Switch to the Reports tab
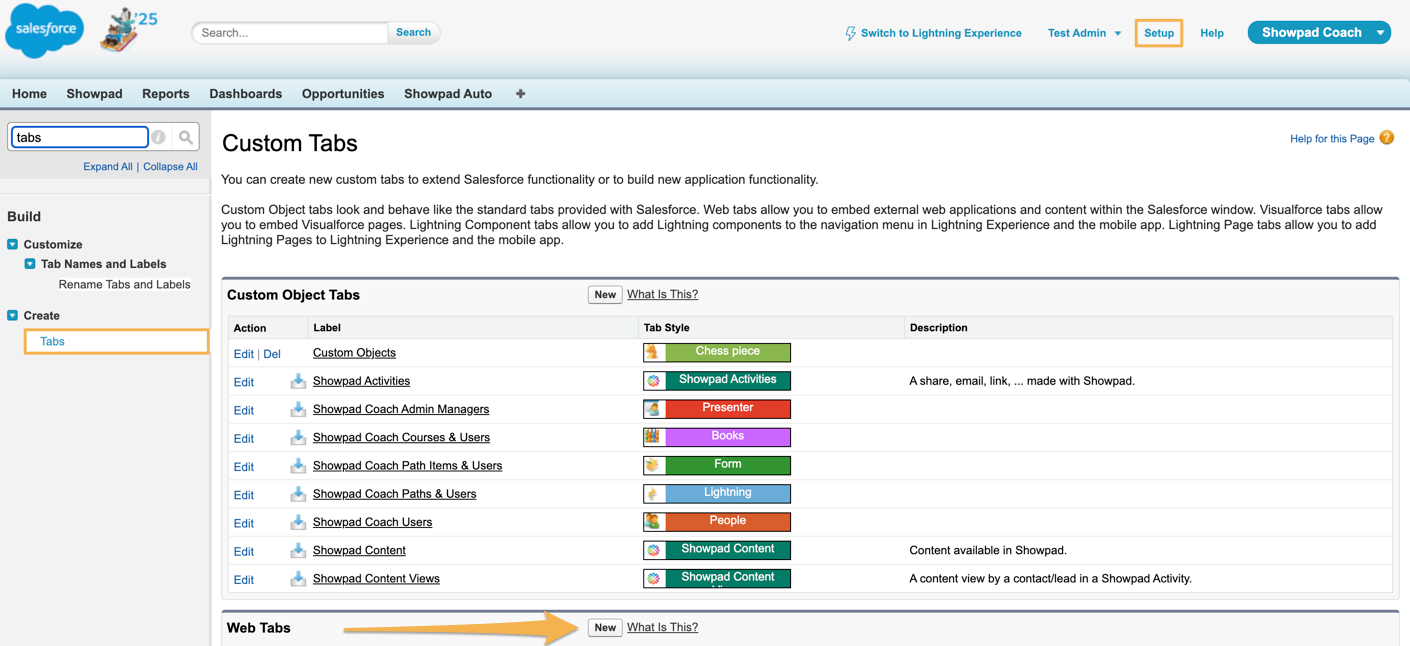Screen dimensions: 1410x646 coord(166,94)
